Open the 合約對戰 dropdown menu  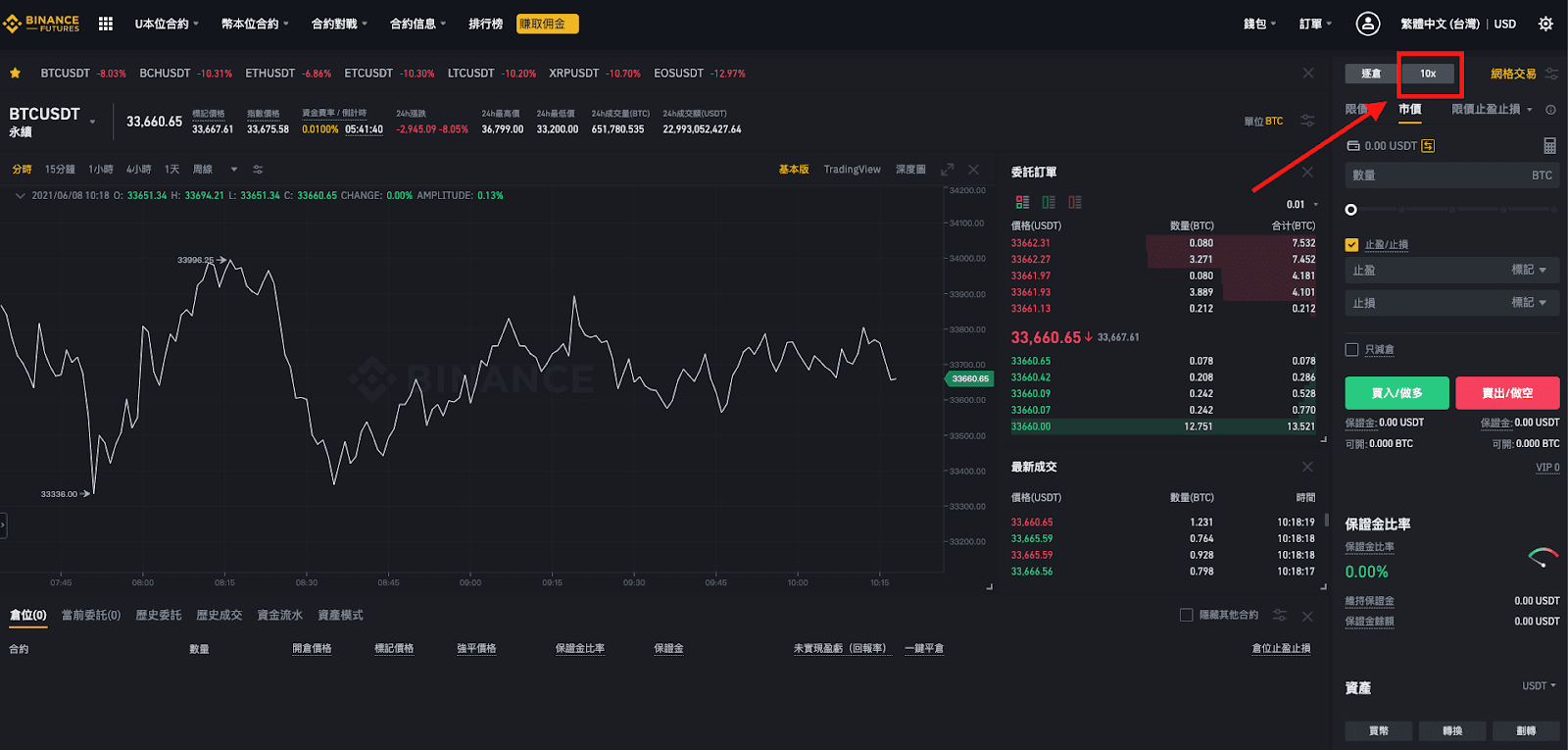[339, 24]
